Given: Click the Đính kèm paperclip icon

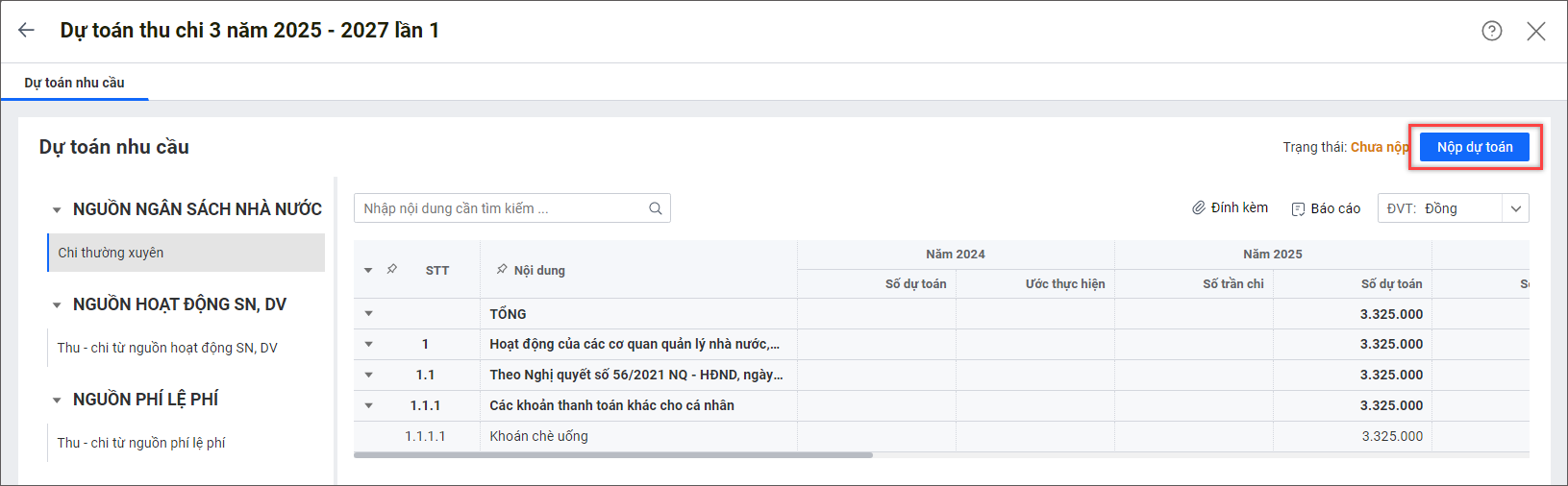Looking at the screenshot, I should click(1199, 207).
